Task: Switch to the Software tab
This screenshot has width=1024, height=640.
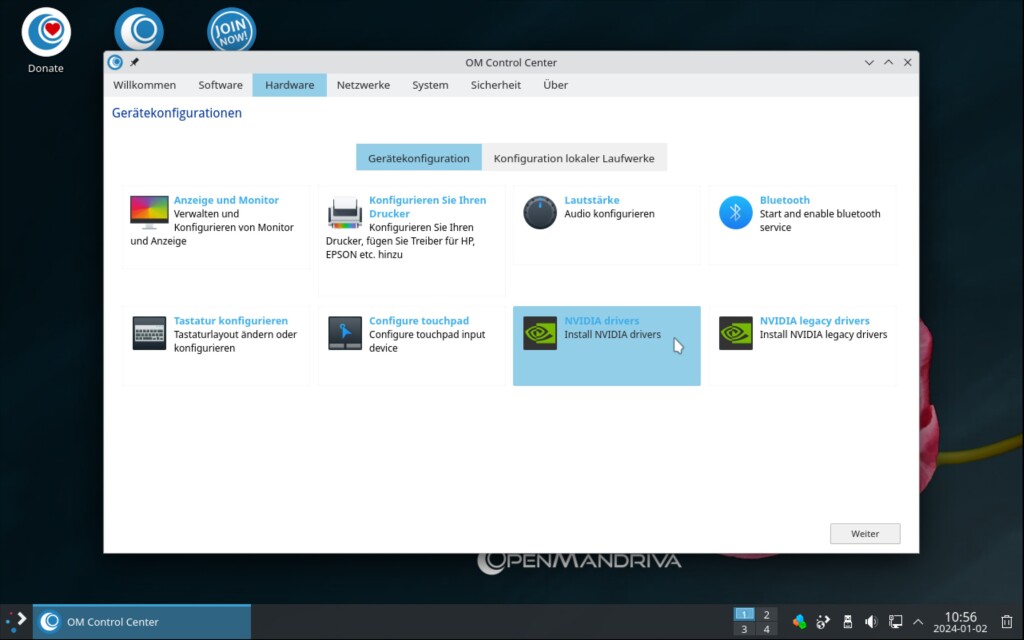Action: [221, 85]
